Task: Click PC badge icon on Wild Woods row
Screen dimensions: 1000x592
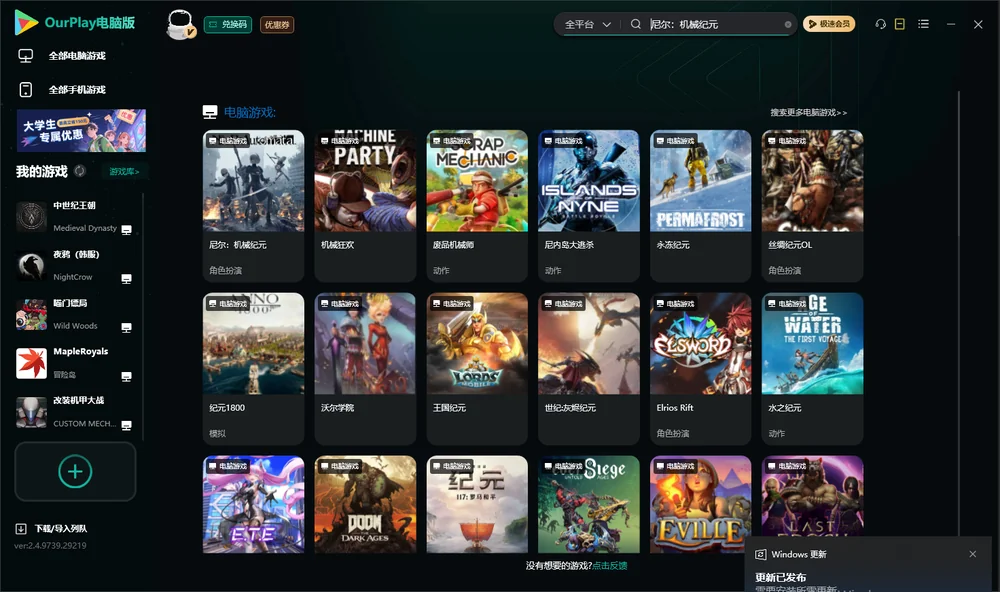Action: (126, 327)
